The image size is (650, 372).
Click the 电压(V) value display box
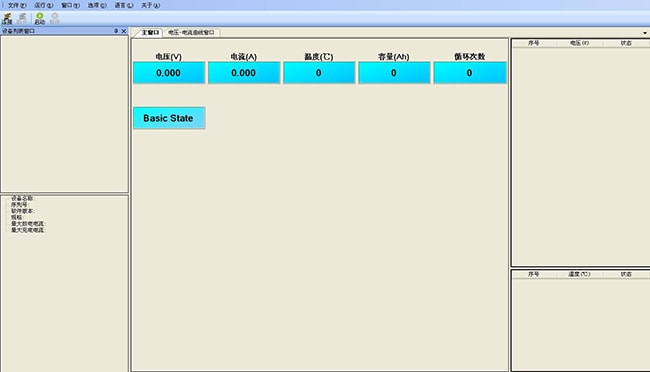point(169,73)
